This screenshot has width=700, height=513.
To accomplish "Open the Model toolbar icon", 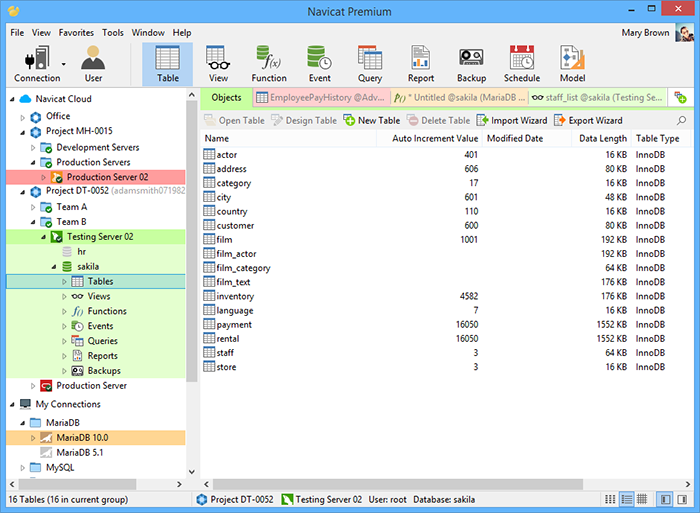I will (x=572, y=64).
